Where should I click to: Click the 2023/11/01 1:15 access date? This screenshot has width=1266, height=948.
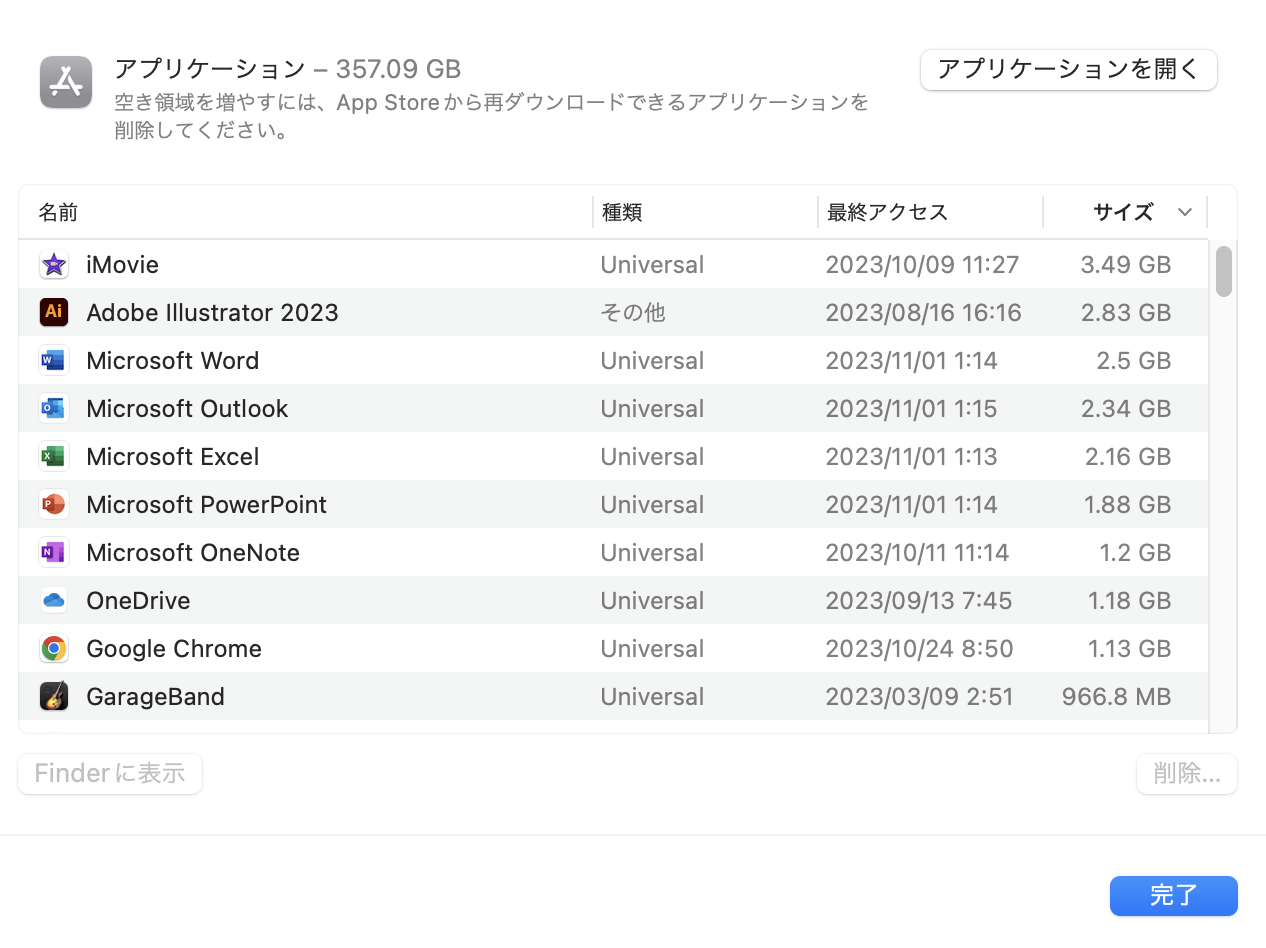coord(911,409)
